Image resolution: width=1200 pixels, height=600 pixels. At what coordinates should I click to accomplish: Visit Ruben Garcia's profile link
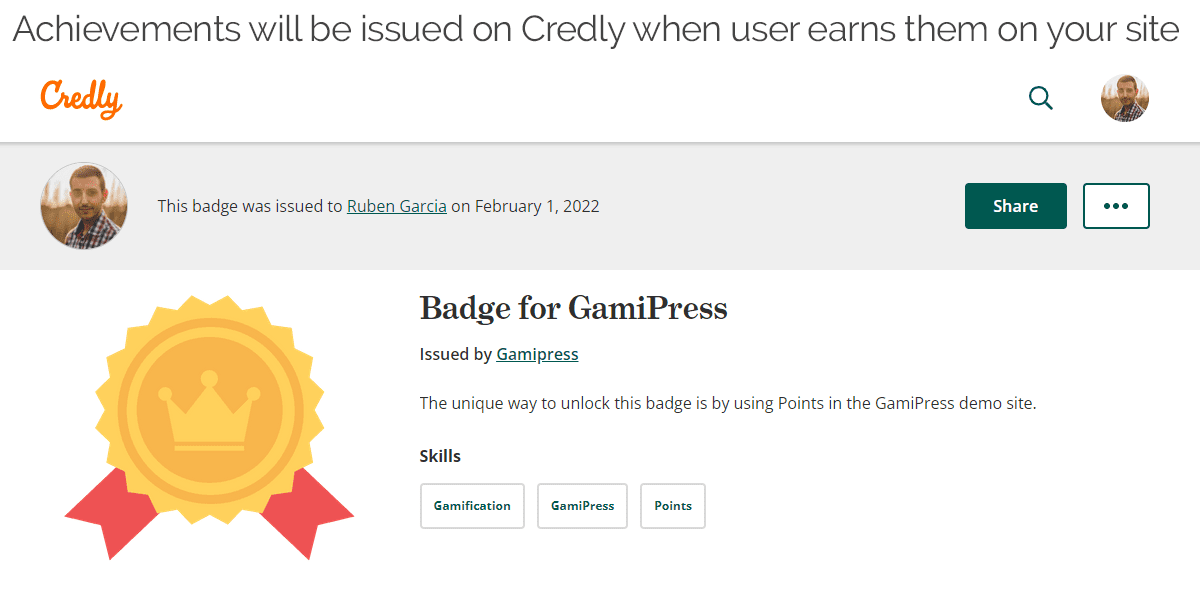396,206
